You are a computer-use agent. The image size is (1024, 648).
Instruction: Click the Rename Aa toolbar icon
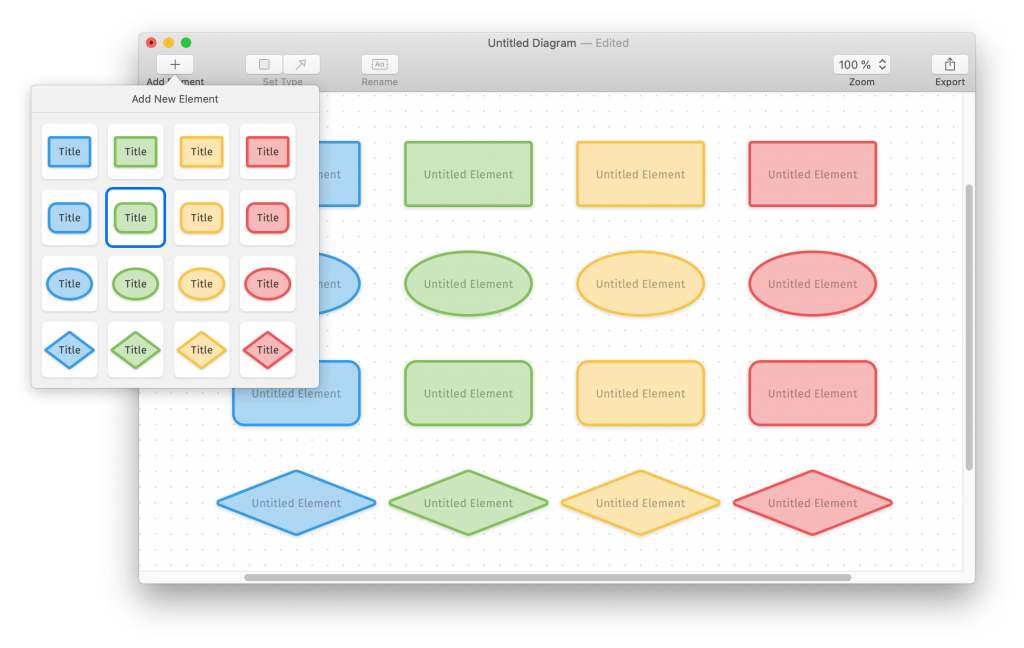coord(379,63)
